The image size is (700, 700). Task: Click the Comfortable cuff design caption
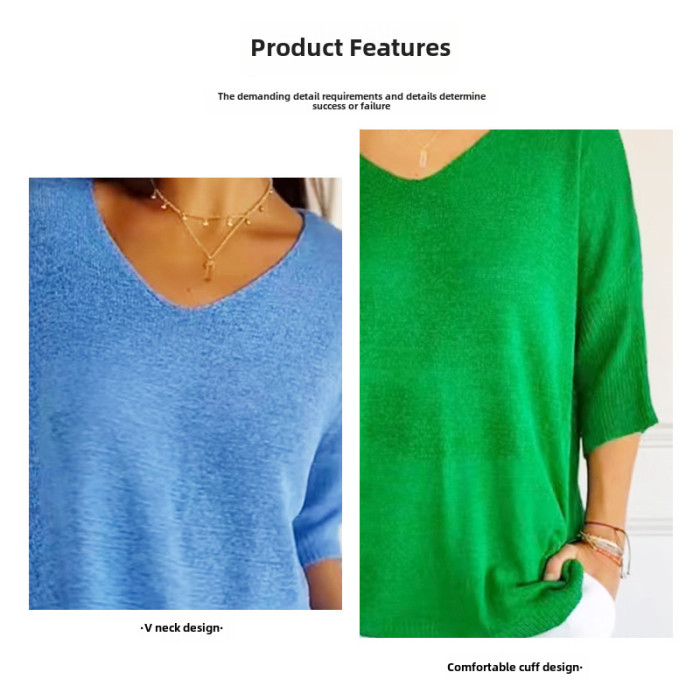point(515,667)
